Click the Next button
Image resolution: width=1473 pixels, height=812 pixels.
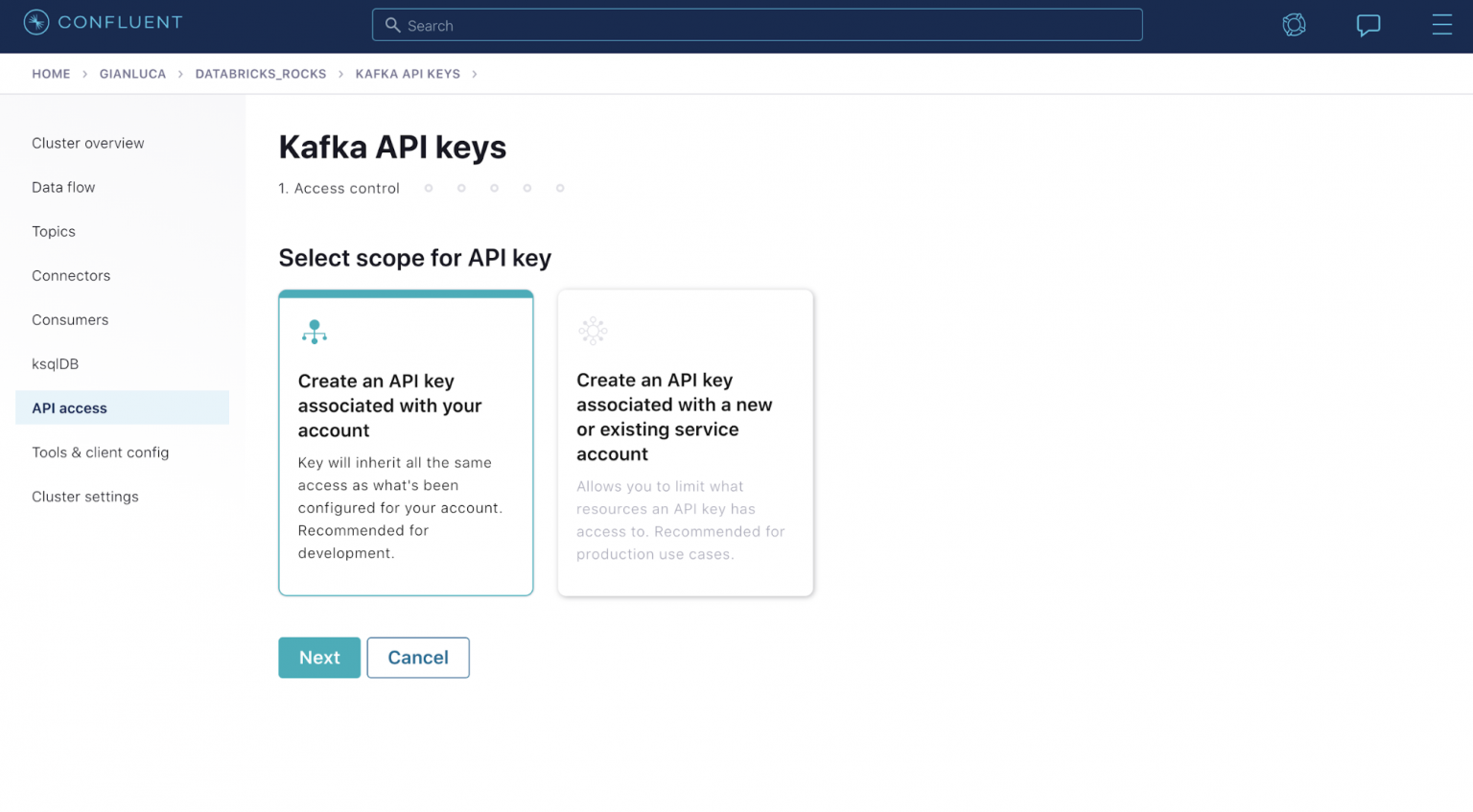click(x=319, y=658)
